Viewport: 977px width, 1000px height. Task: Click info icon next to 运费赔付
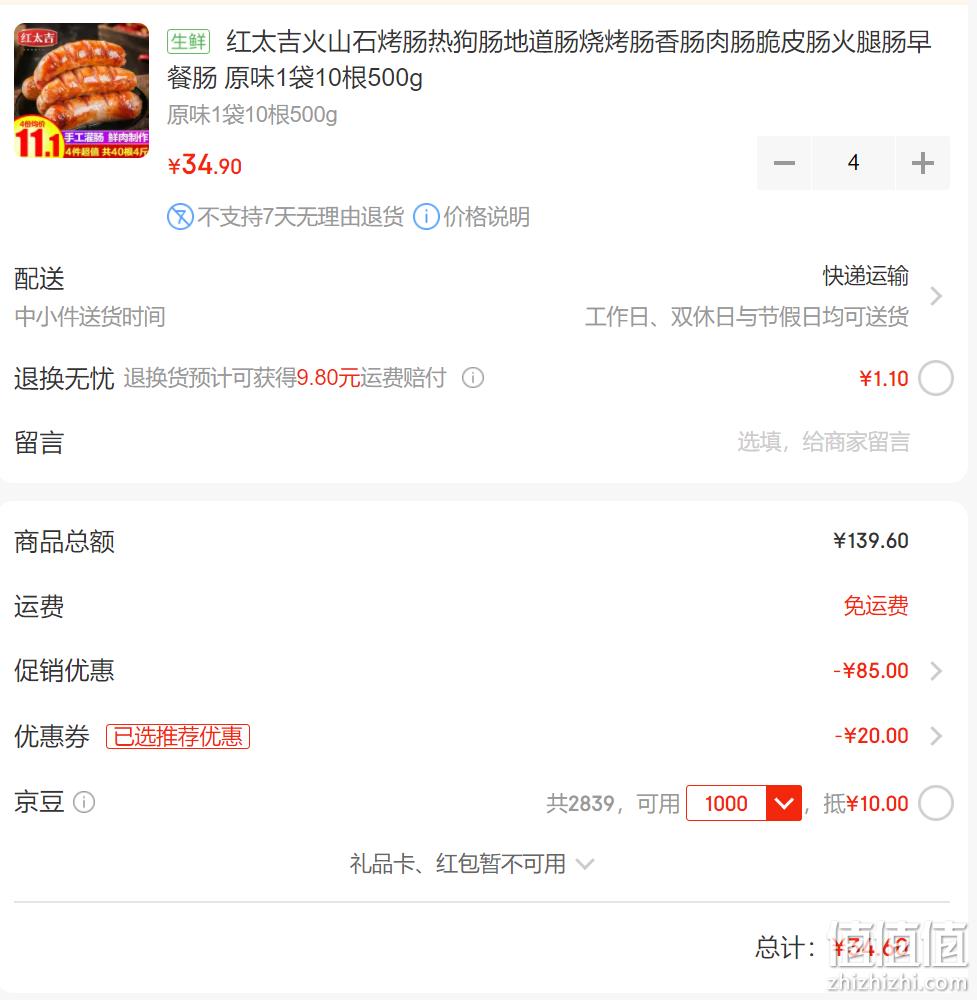tap(473, 378)
